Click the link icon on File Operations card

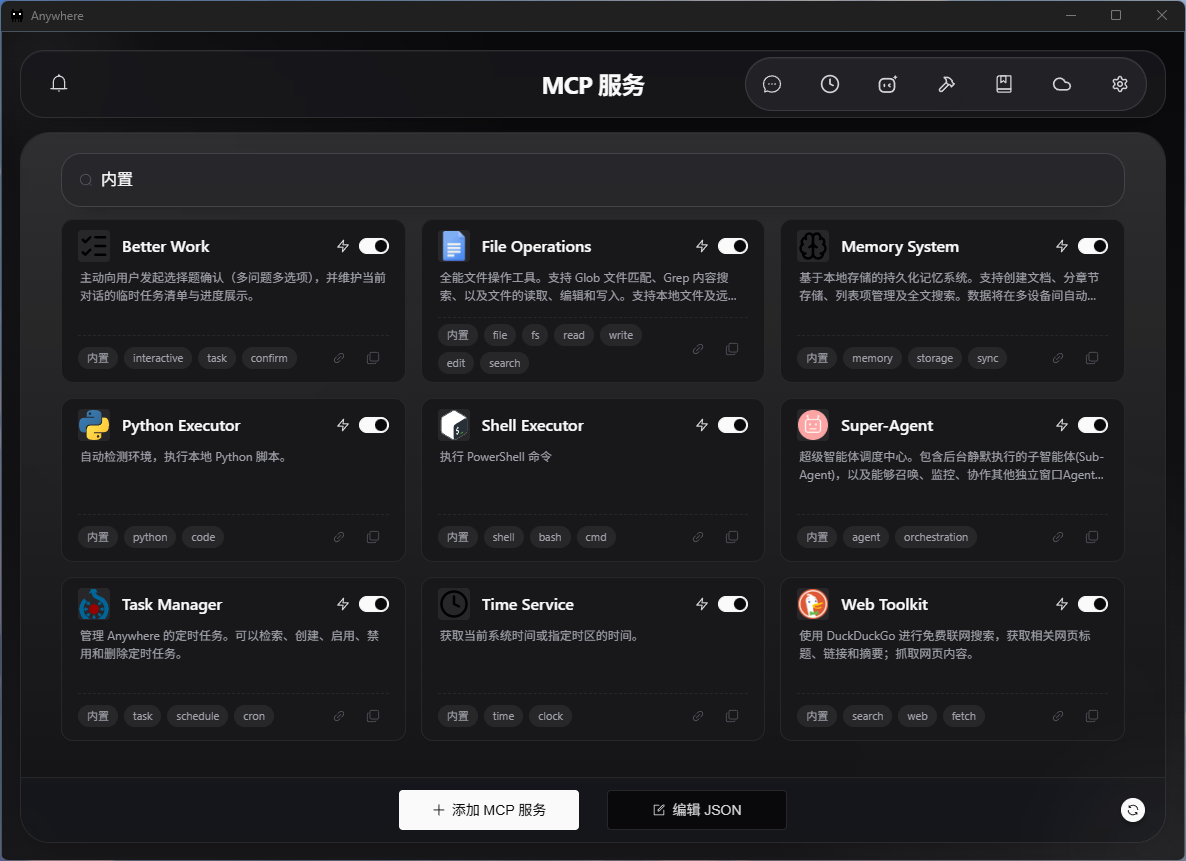pyautogui.click(x=698, y=349)
